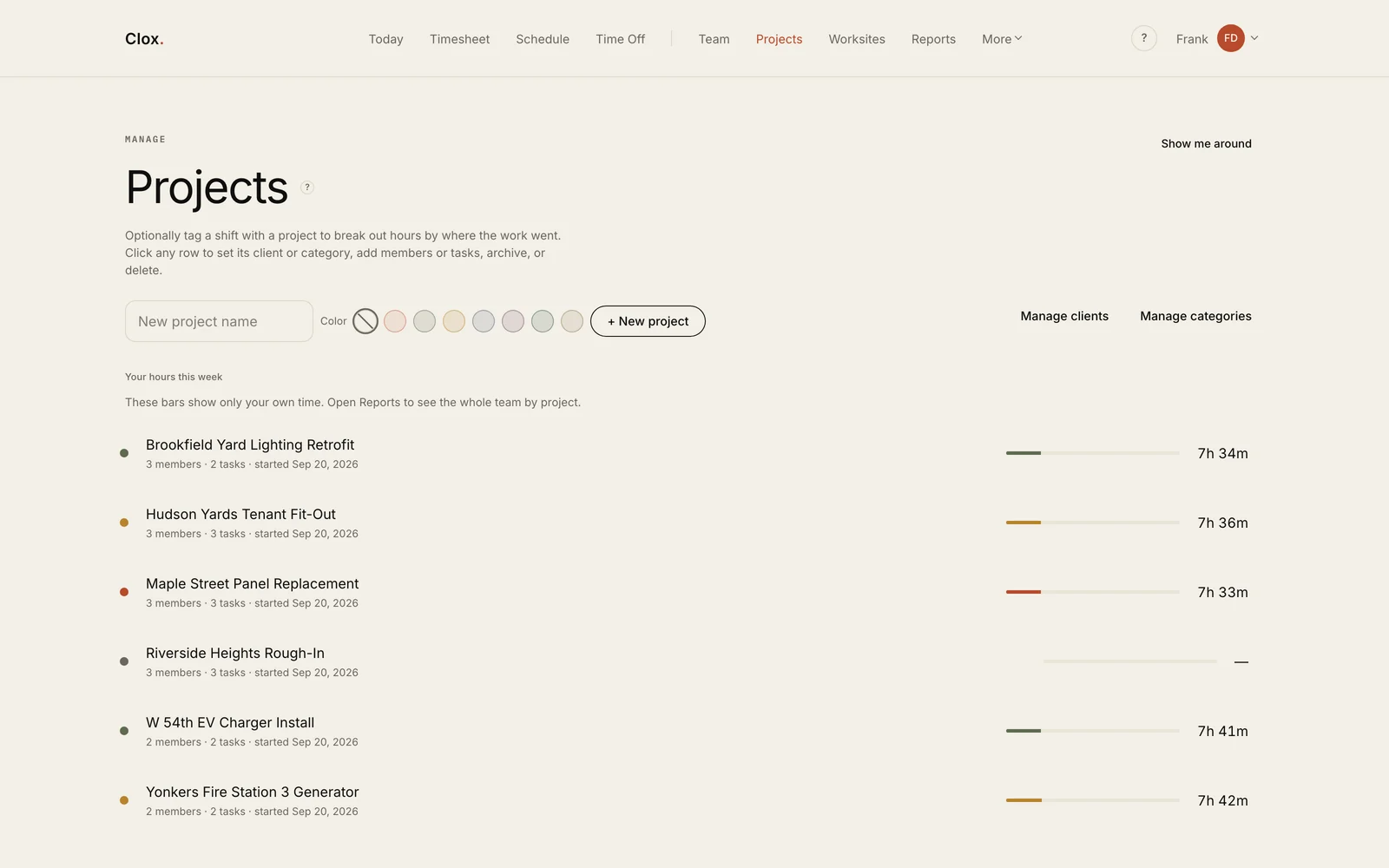Open W 54th EV Charger Install project
The height and width of the screenshot is (868, 1389).
(686, 731)
